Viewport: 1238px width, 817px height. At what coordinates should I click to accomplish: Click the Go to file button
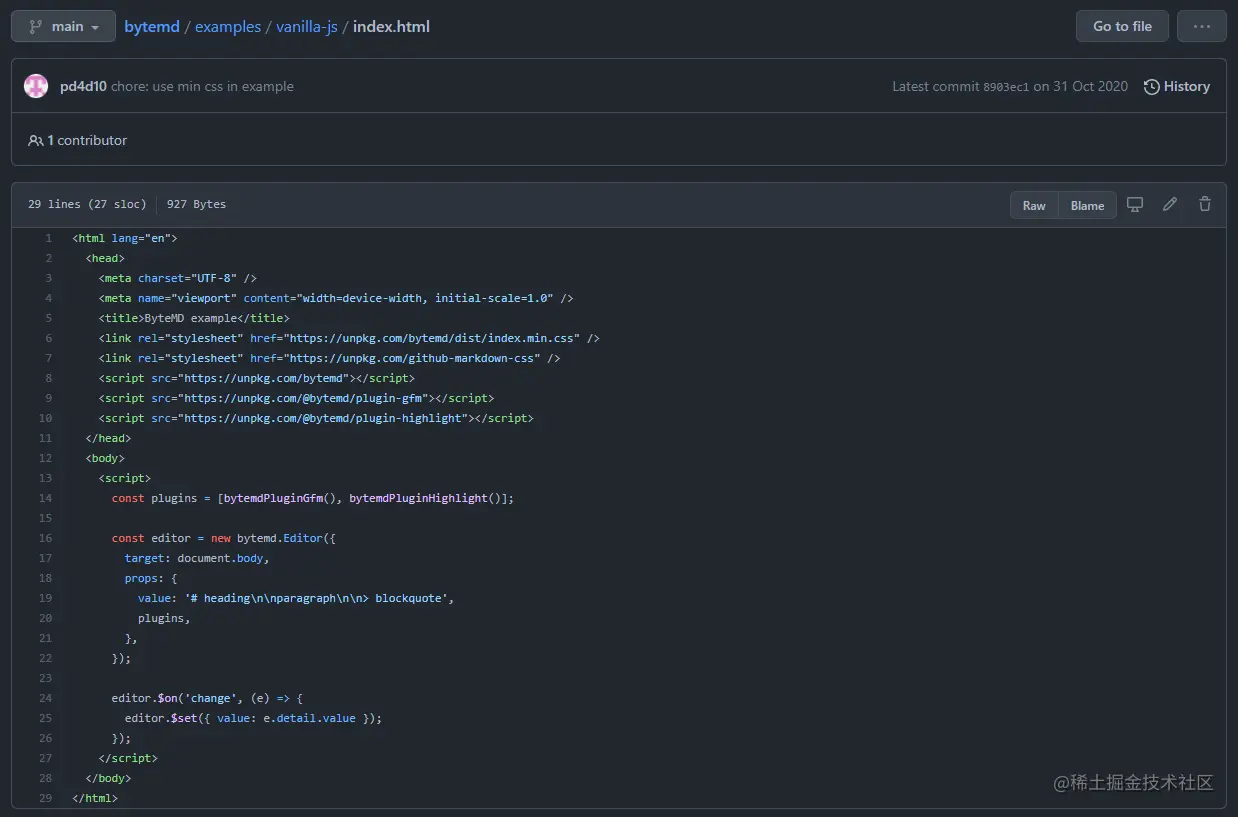1122,26
